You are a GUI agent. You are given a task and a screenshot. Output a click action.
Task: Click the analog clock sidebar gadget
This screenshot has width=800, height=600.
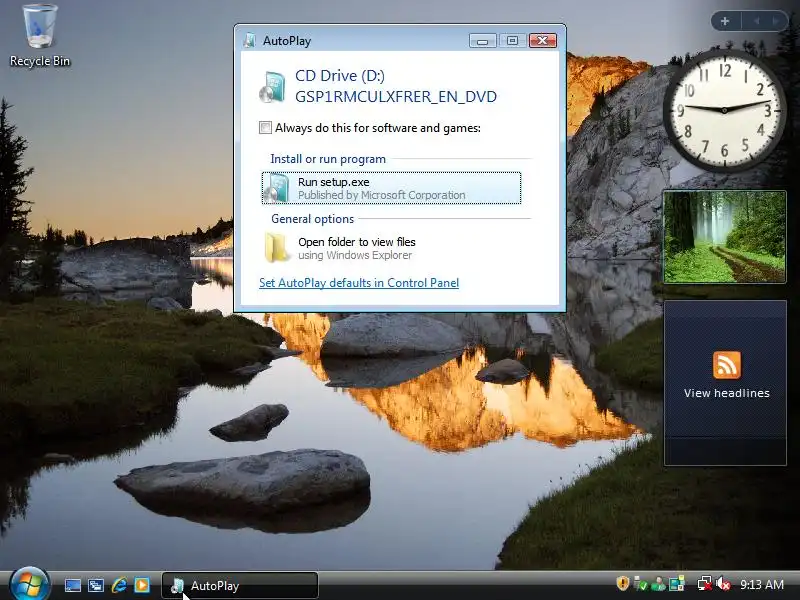724,110
